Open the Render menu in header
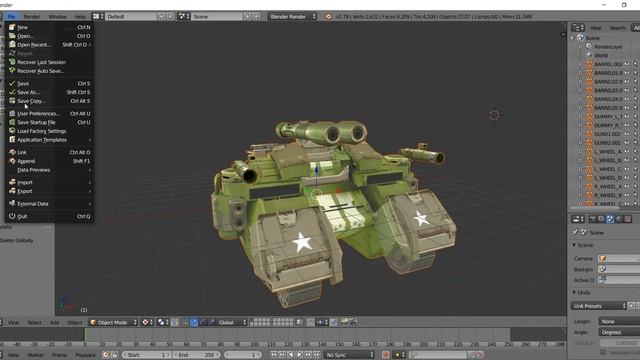Image resolution: width=640 pixels, height=360 pixels. [x=31, y=17]
